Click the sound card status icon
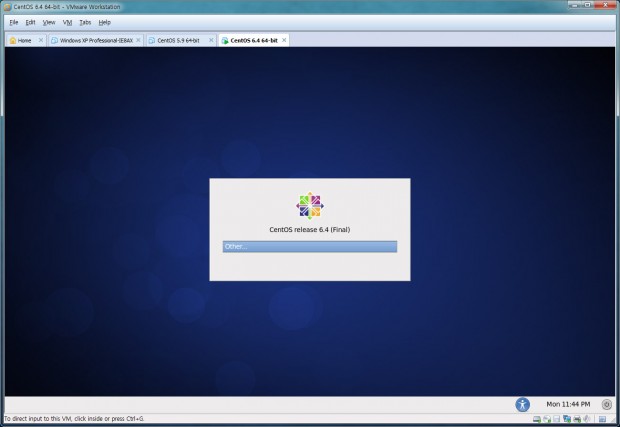This screenshot has height=427, width=620. [587, 419]
